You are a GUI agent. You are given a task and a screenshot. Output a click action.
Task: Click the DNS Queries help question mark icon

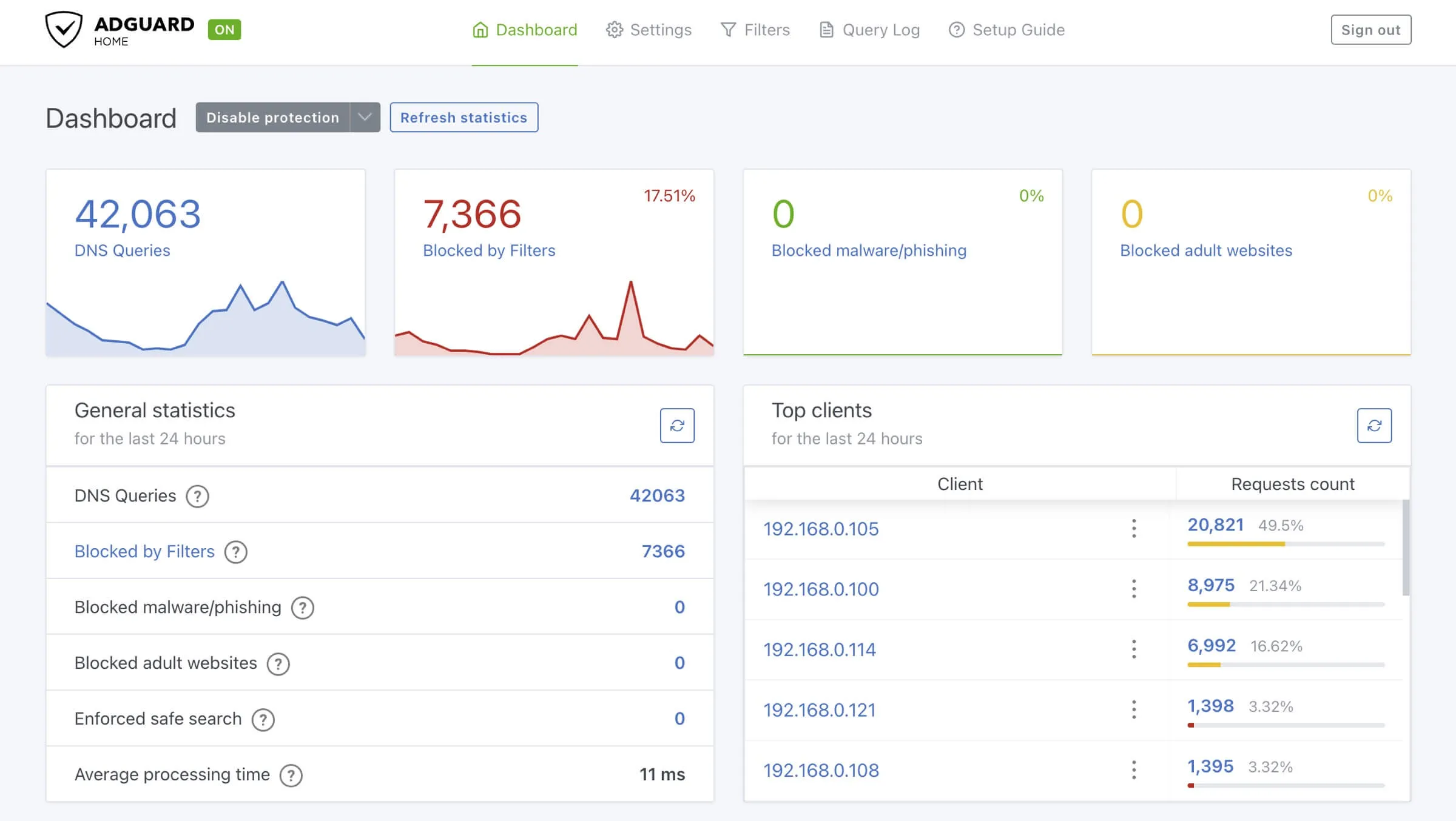196,495
